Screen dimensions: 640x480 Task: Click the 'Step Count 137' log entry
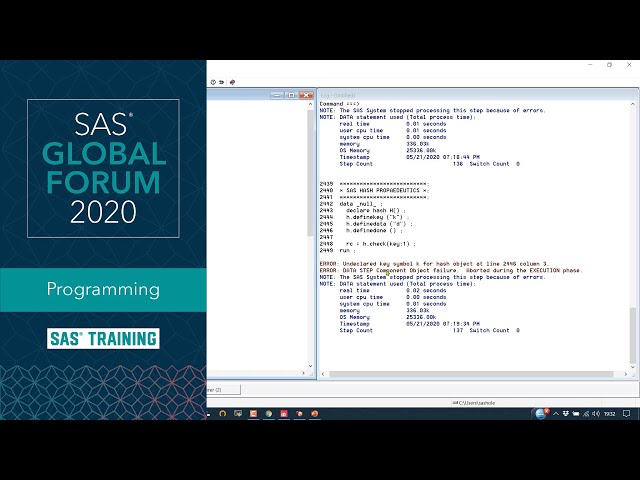pos(429,330)
